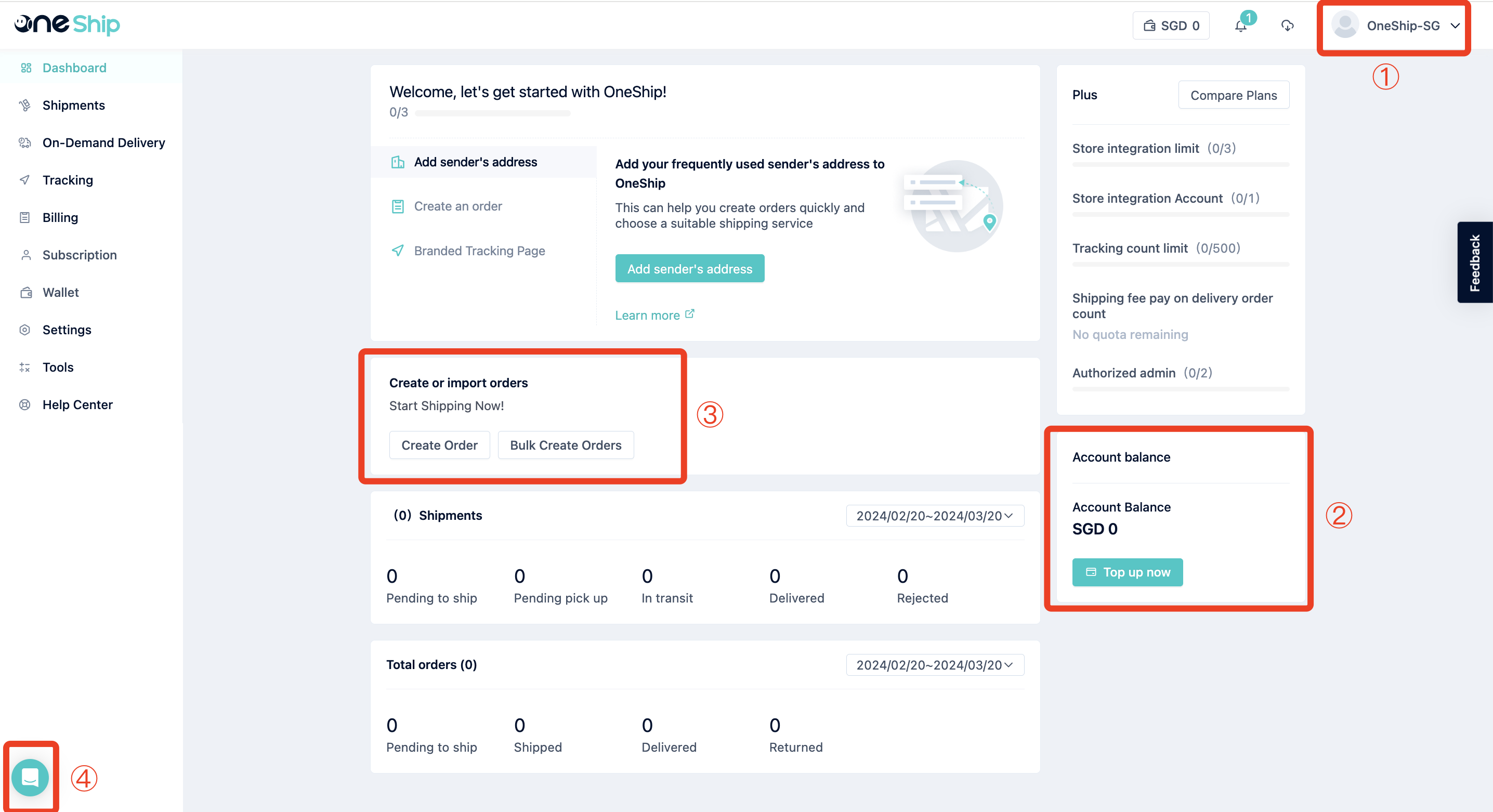Click the Subscription person icon

click(x=25, y=255)
